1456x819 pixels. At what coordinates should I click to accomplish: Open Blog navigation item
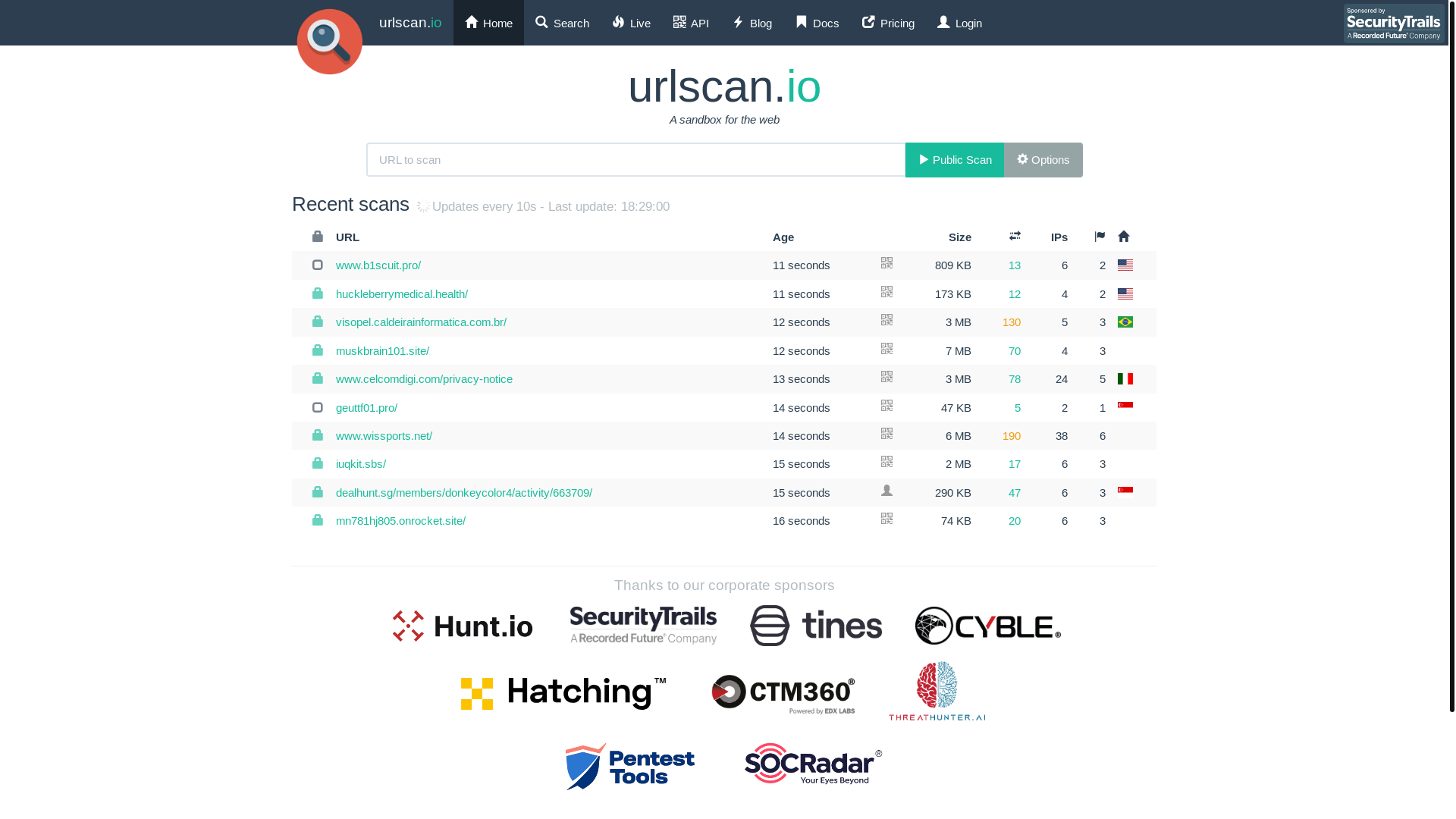point(752,23)
